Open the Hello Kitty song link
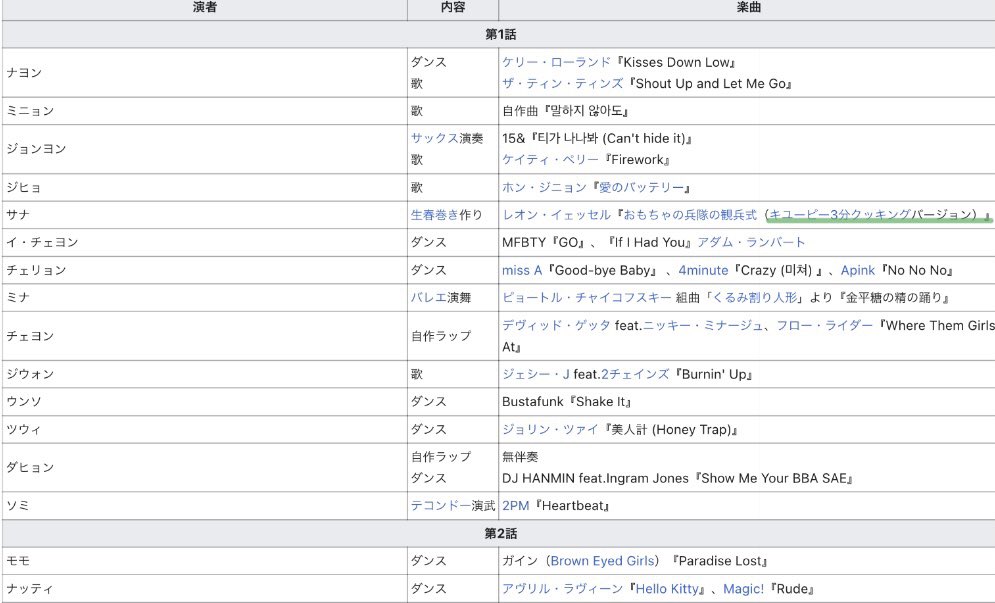 [666, 588]
